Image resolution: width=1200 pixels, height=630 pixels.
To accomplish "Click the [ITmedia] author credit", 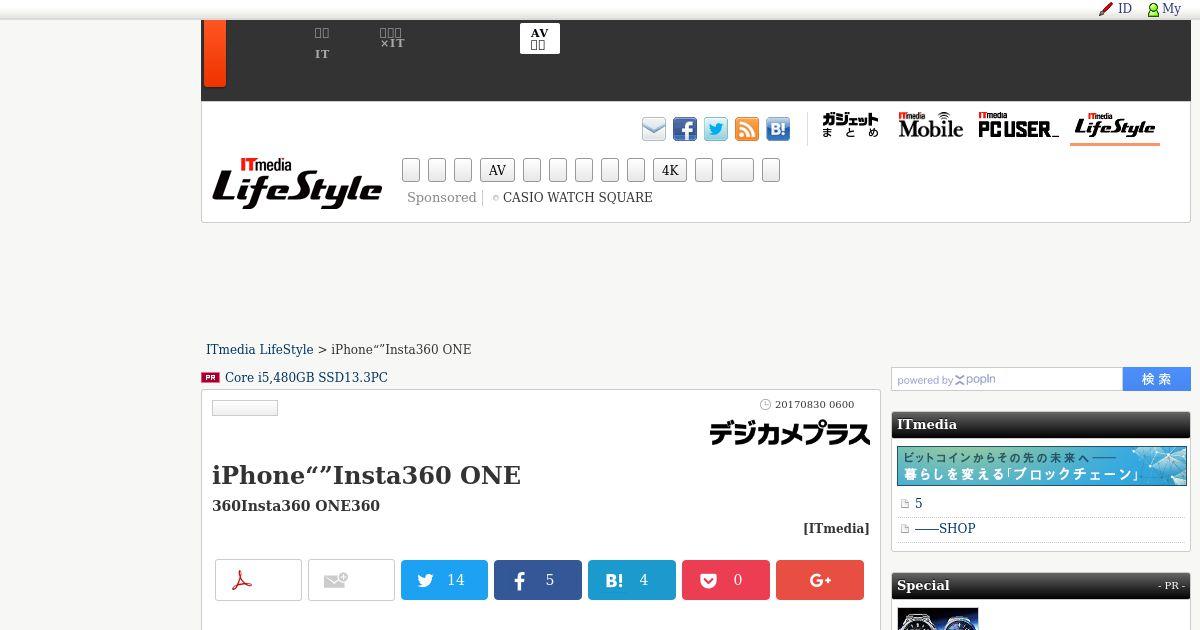I will coord(836,528).
